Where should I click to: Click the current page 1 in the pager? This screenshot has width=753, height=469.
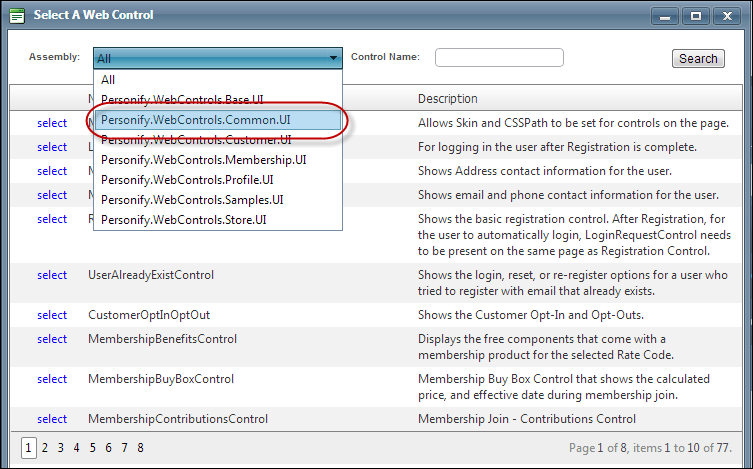[x=28, y=448]
